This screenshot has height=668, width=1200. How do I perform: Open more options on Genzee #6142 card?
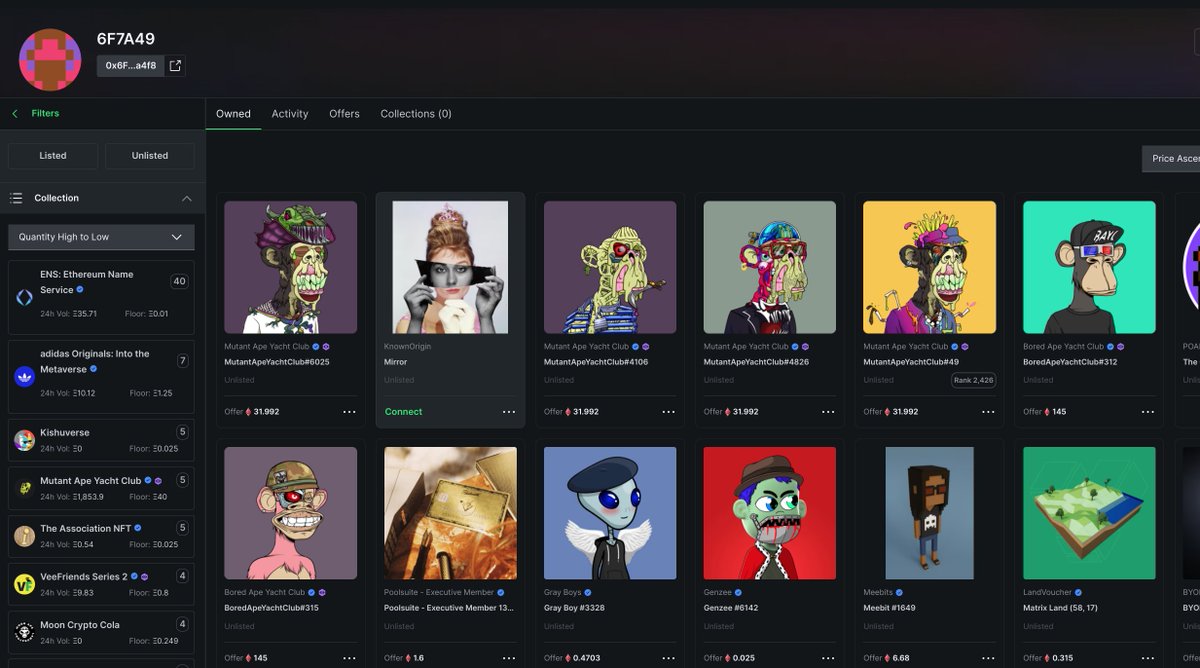[828, 658]
